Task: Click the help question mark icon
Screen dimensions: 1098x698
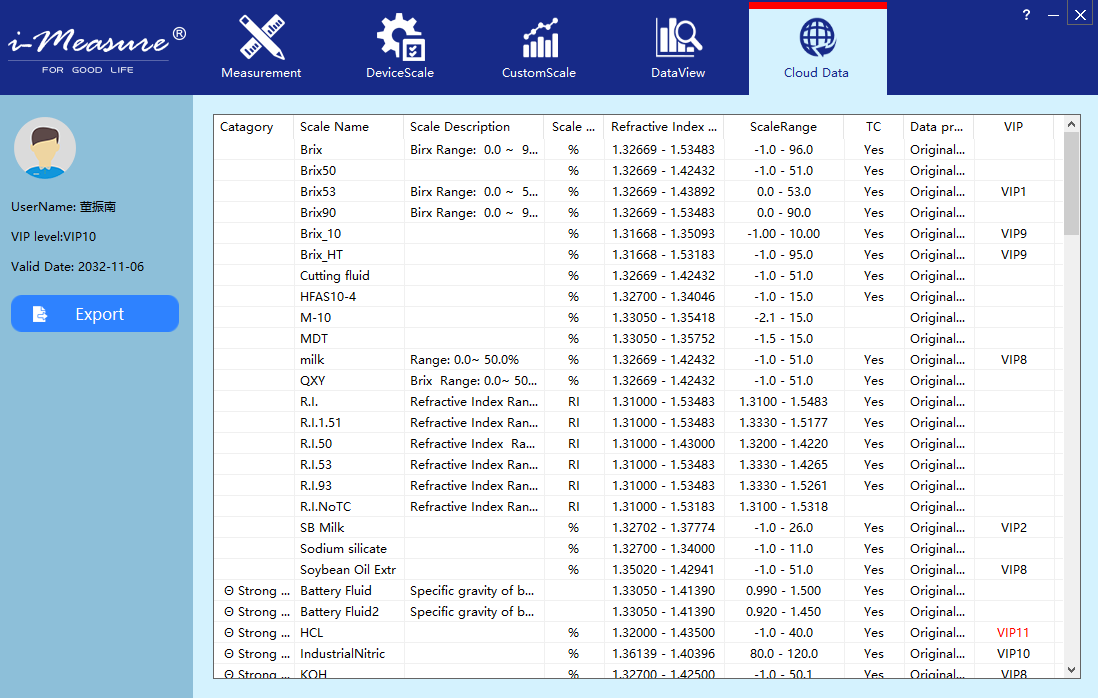Action: [1026, 15]
